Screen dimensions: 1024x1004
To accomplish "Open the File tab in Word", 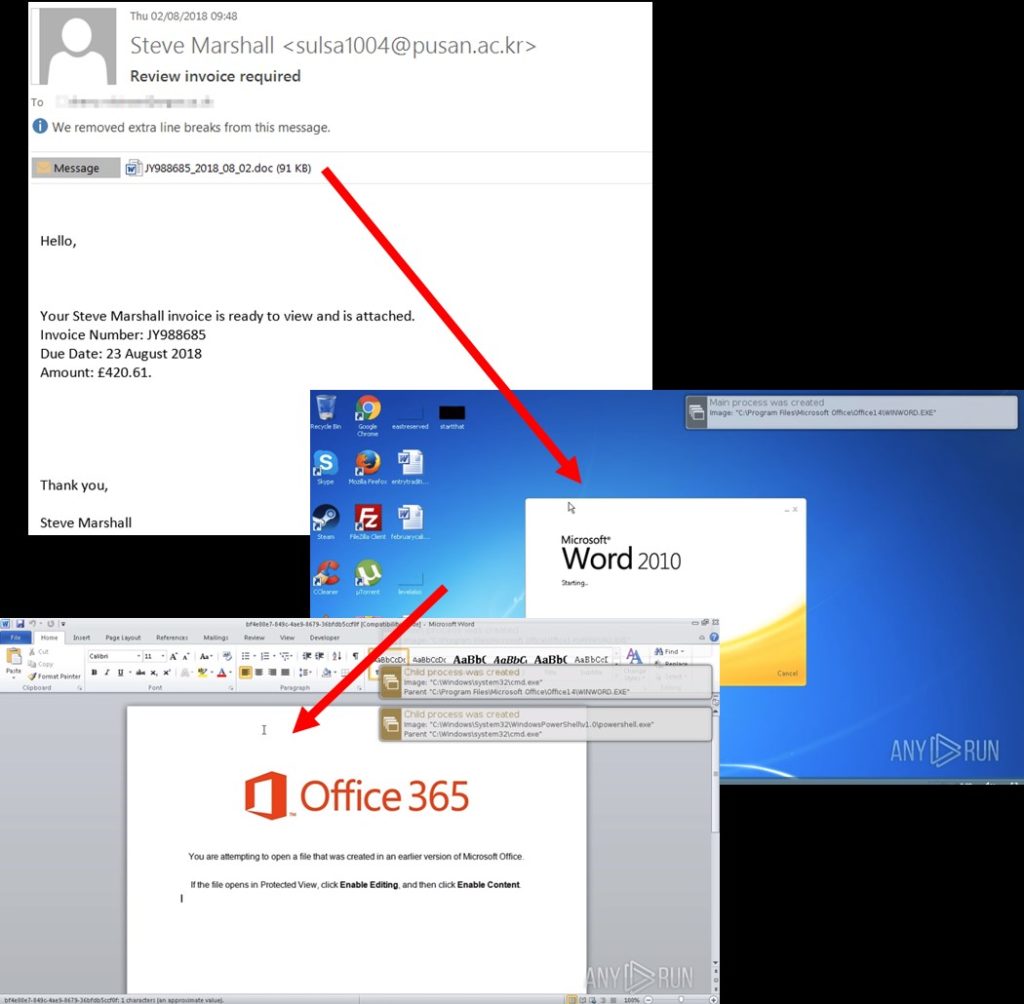I will point(16,638).
